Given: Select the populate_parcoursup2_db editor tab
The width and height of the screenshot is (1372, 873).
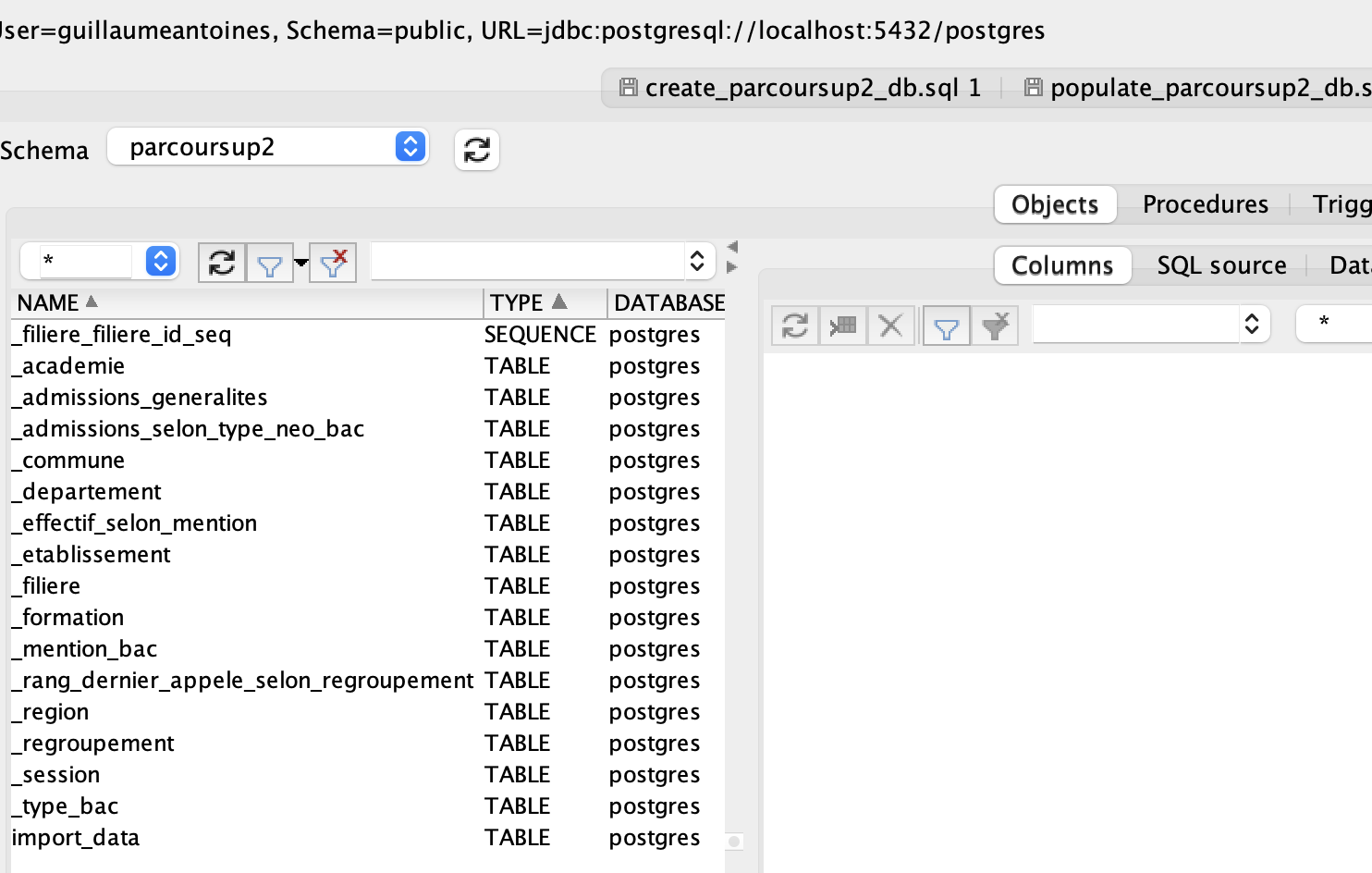Looking at the screenshot, I should (1196, 88).
